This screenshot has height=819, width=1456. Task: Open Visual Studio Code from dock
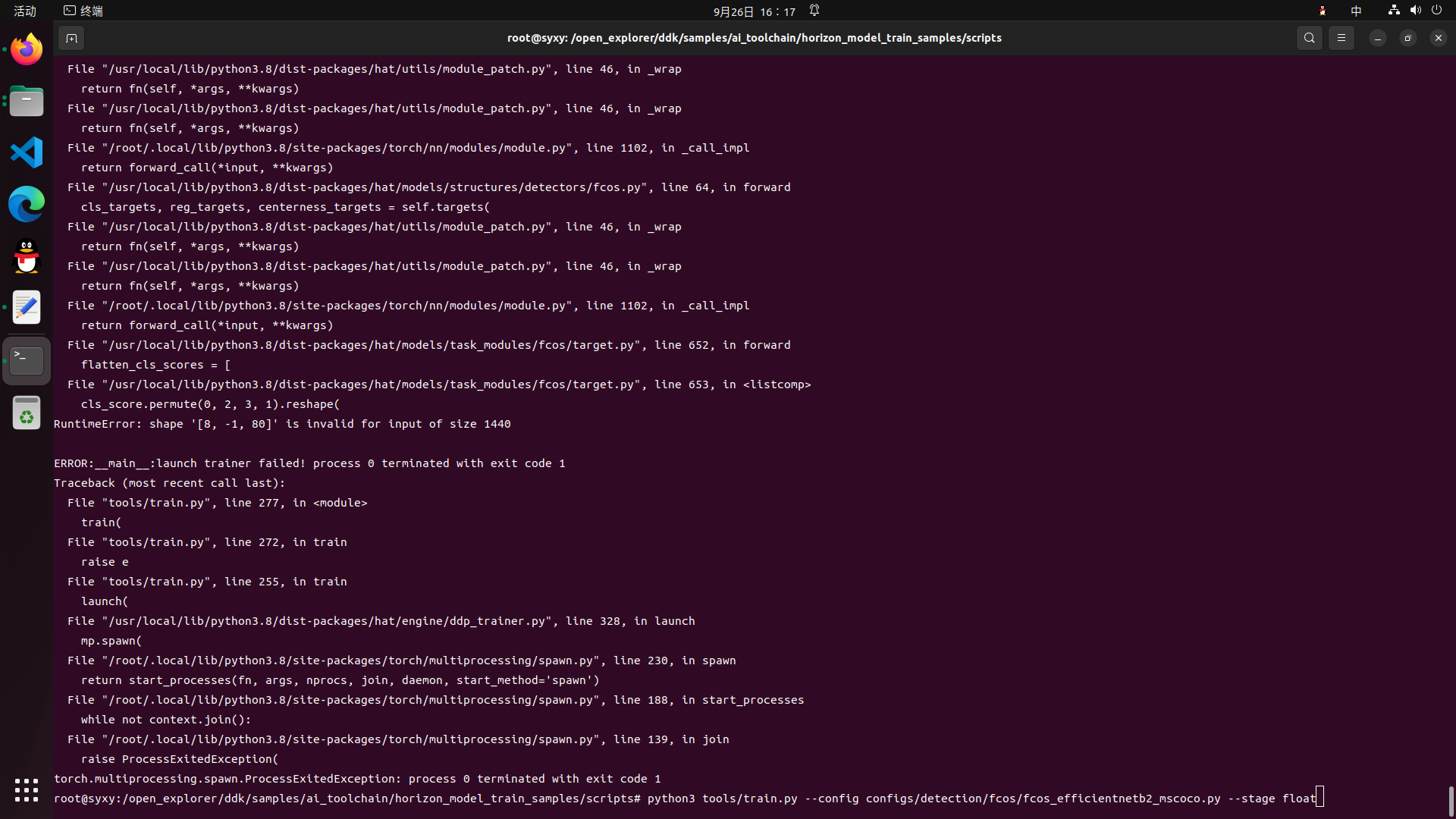27,152
